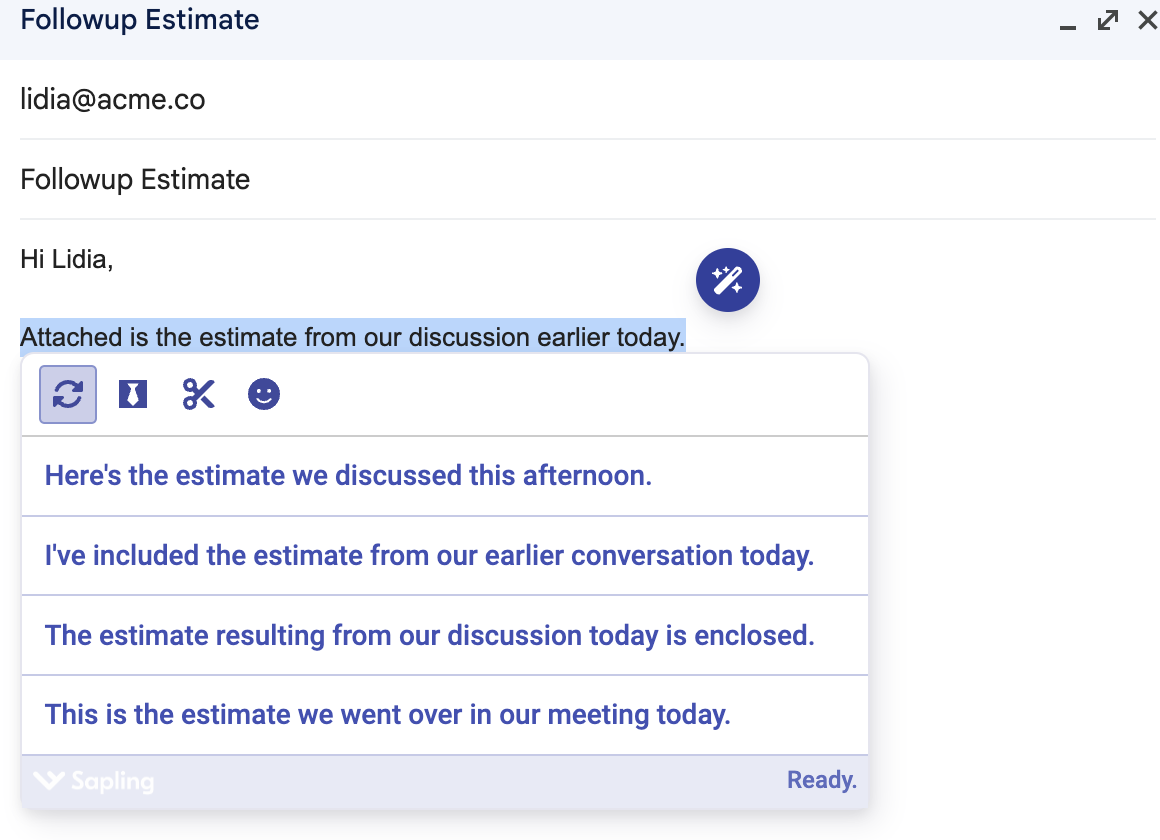This screenshot has width=1160, height=840.
Task: Click the highlighted "Attached is the estimate" sentence
Action: [x=352, y=337]
